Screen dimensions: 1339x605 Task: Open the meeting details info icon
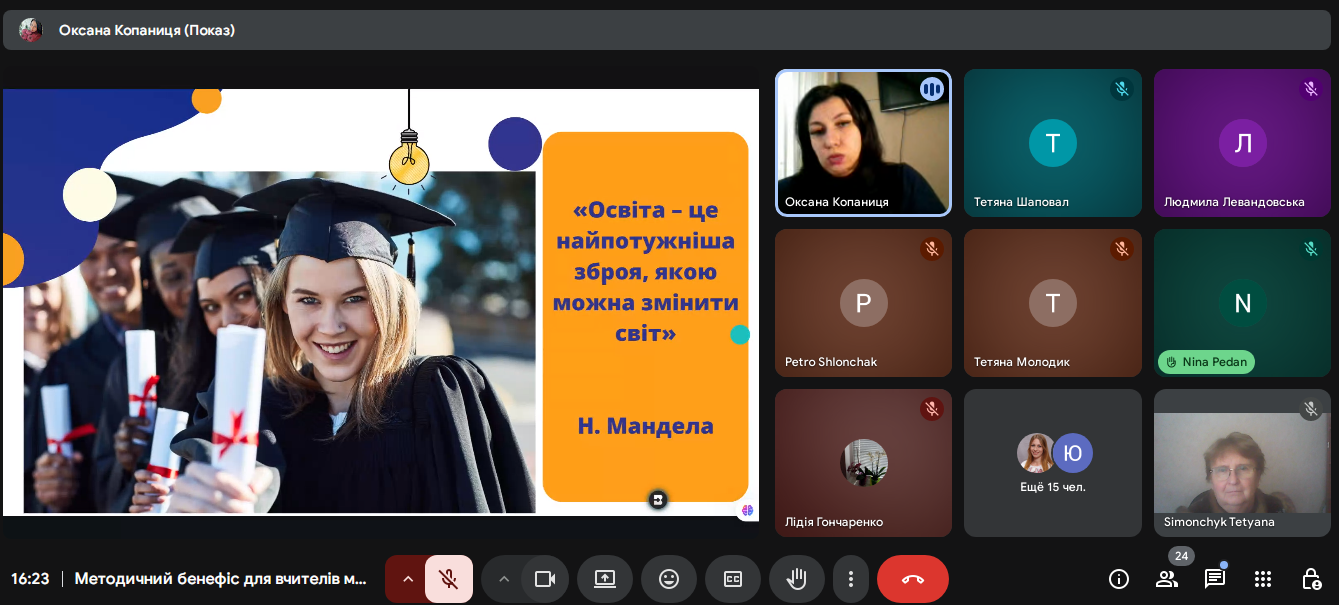1119,579
